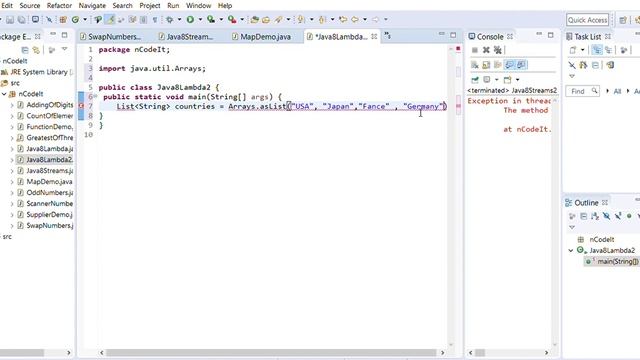This screenshot has height=360, width=640.
Task: Click the error marker on line 7
Action: click(x=81, y=106)
